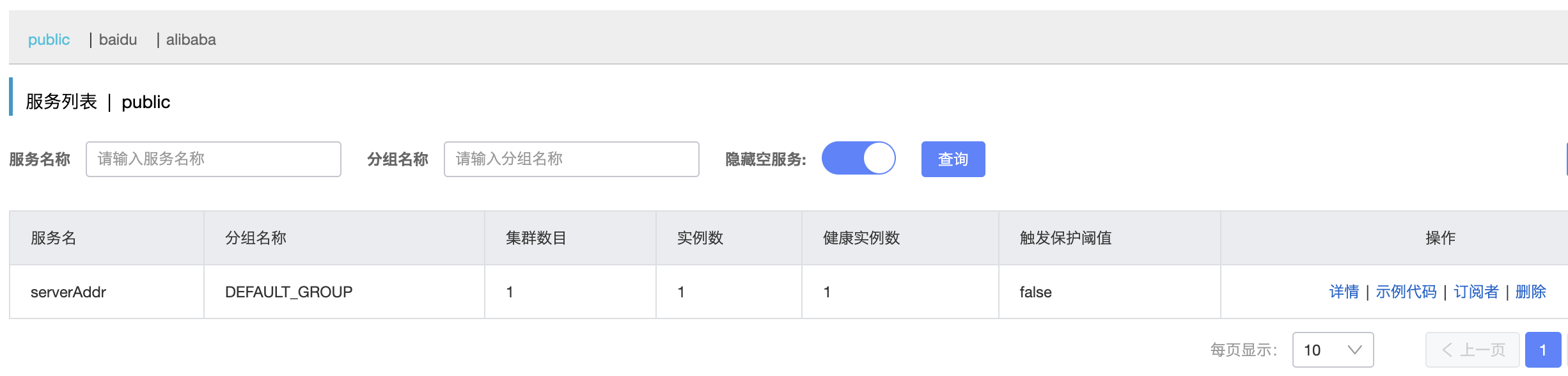Click the 查询 search button
The image size is (1568, 376).
[953, 159]
